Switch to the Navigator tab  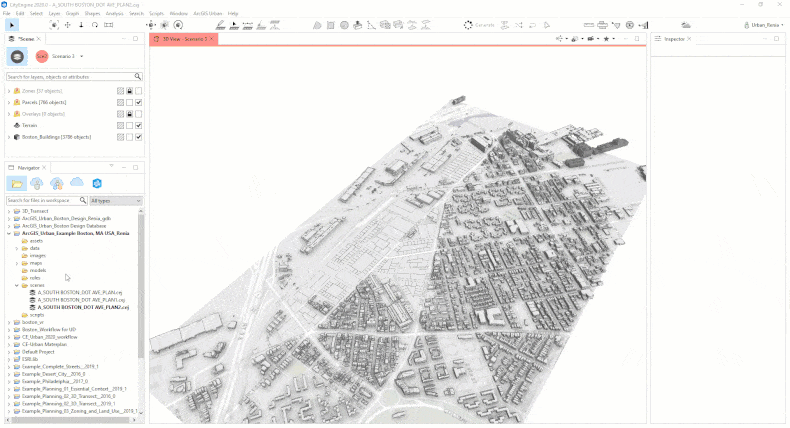[x=28, y=168]
